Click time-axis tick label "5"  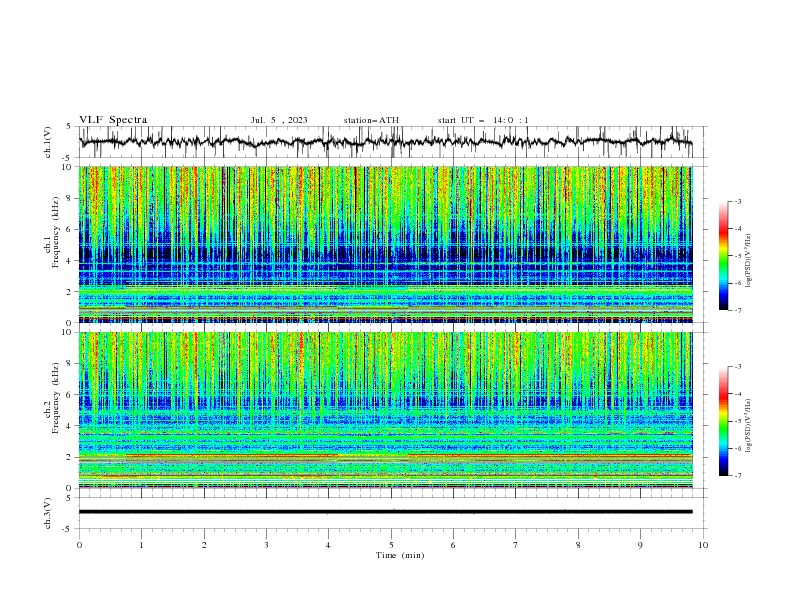pyautogui.click(x=391, y=545)
